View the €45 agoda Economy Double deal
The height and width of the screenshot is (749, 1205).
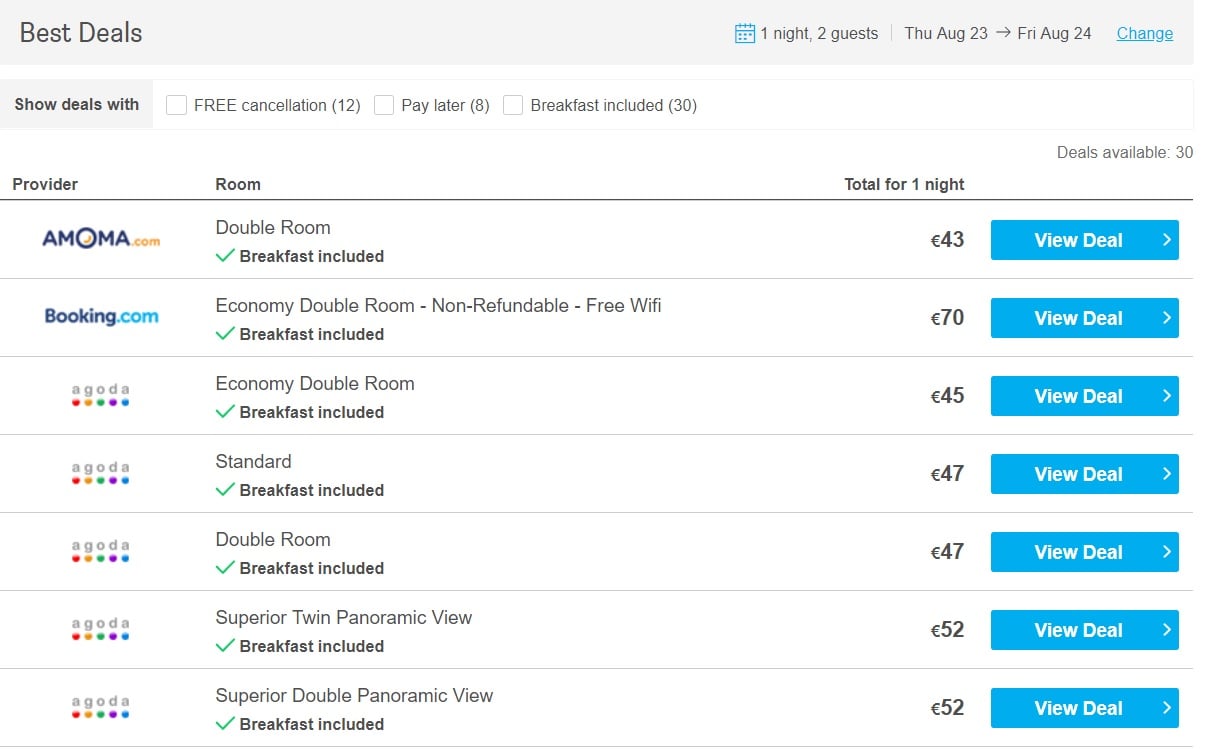coord(1084,396)
